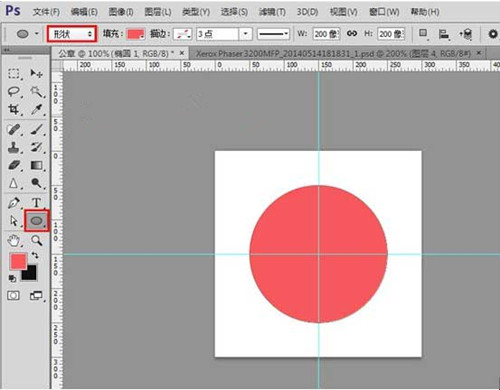Viewport: 500px width, 390px height.
Task: Open path arrangement options
Action: coord(466,34)
